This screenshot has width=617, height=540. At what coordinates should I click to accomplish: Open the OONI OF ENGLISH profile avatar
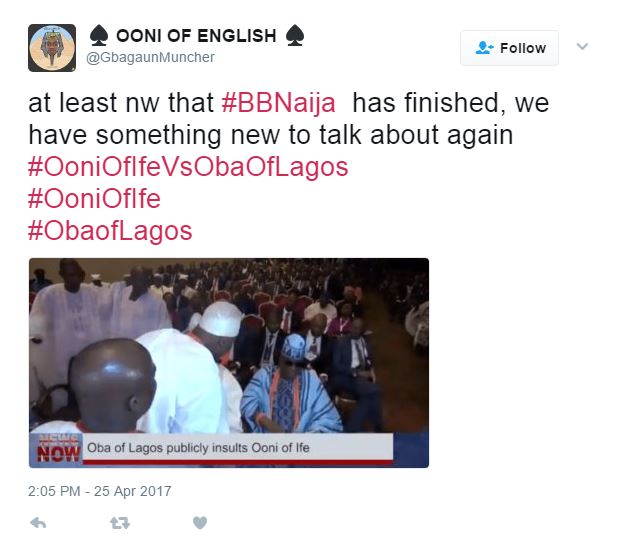tap(52, 48)
